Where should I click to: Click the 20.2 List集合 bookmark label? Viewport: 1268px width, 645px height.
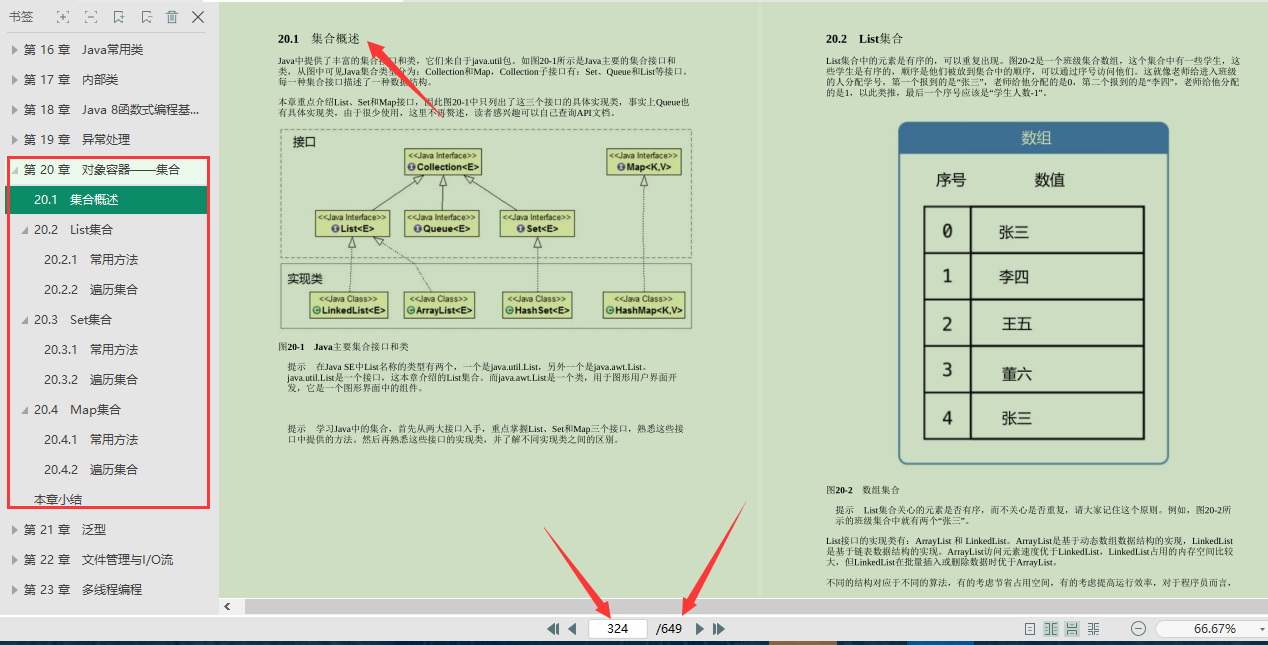pos(73,229)
